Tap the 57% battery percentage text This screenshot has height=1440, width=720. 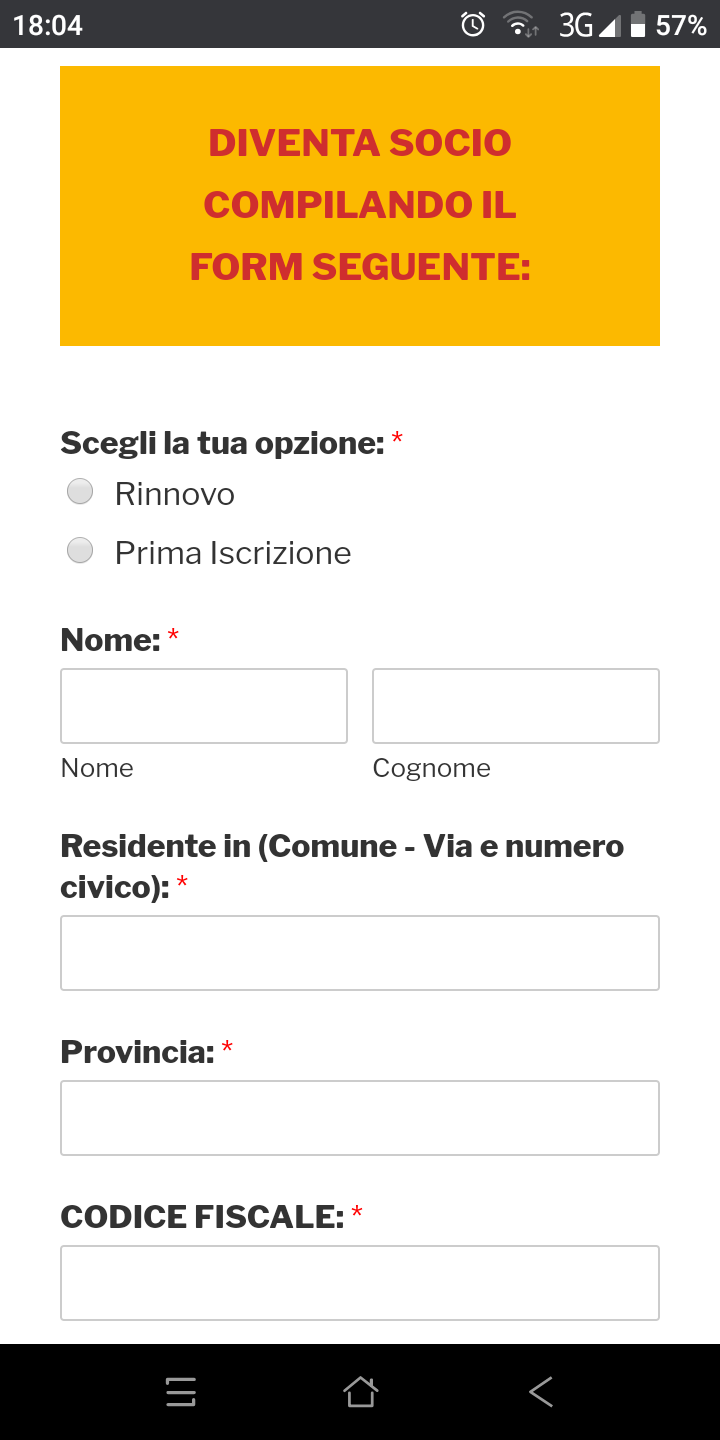[681, 25]
